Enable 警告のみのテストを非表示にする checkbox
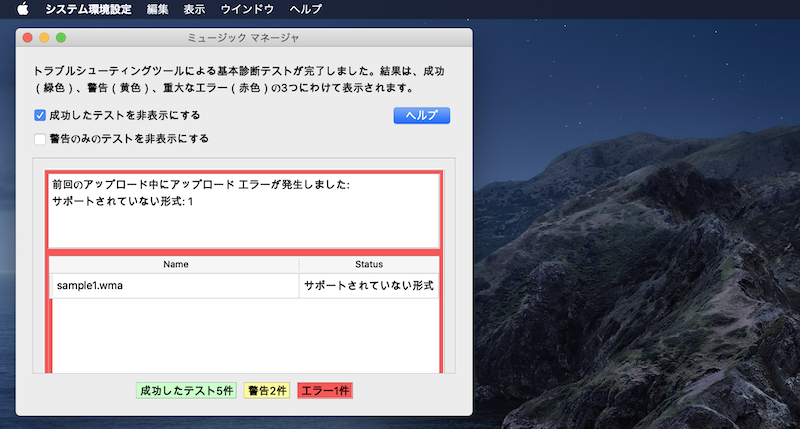This screenshot has height=429, width=800. (40, 139)
